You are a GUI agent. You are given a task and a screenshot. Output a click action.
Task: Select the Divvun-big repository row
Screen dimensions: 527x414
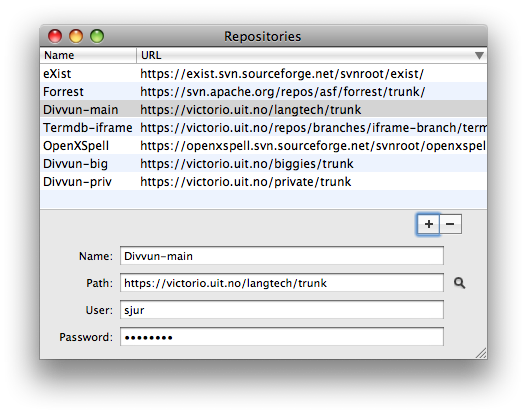click(264, 164)
